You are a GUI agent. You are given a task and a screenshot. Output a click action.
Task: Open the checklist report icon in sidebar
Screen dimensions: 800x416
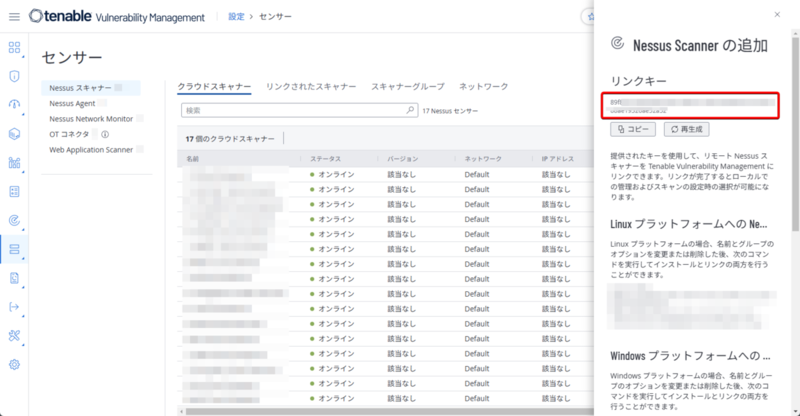click(x=14, y=191)
